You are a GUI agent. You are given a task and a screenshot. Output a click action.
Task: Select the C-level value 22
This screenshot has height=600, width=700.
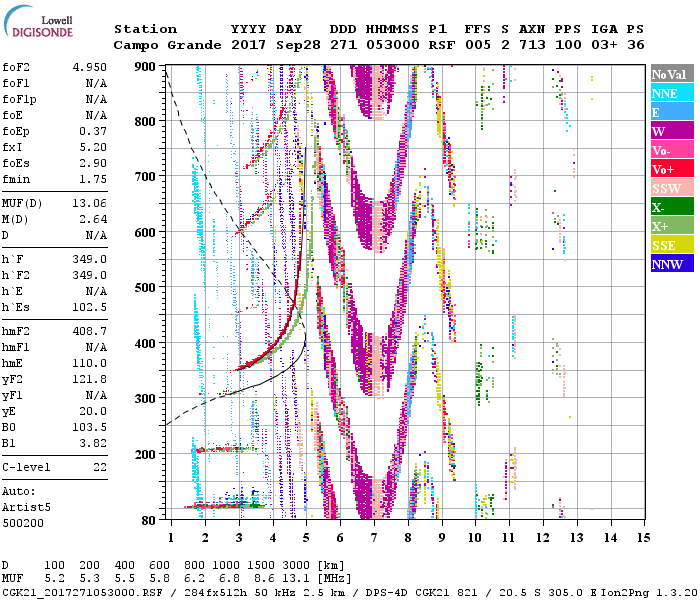click(100, 467)
